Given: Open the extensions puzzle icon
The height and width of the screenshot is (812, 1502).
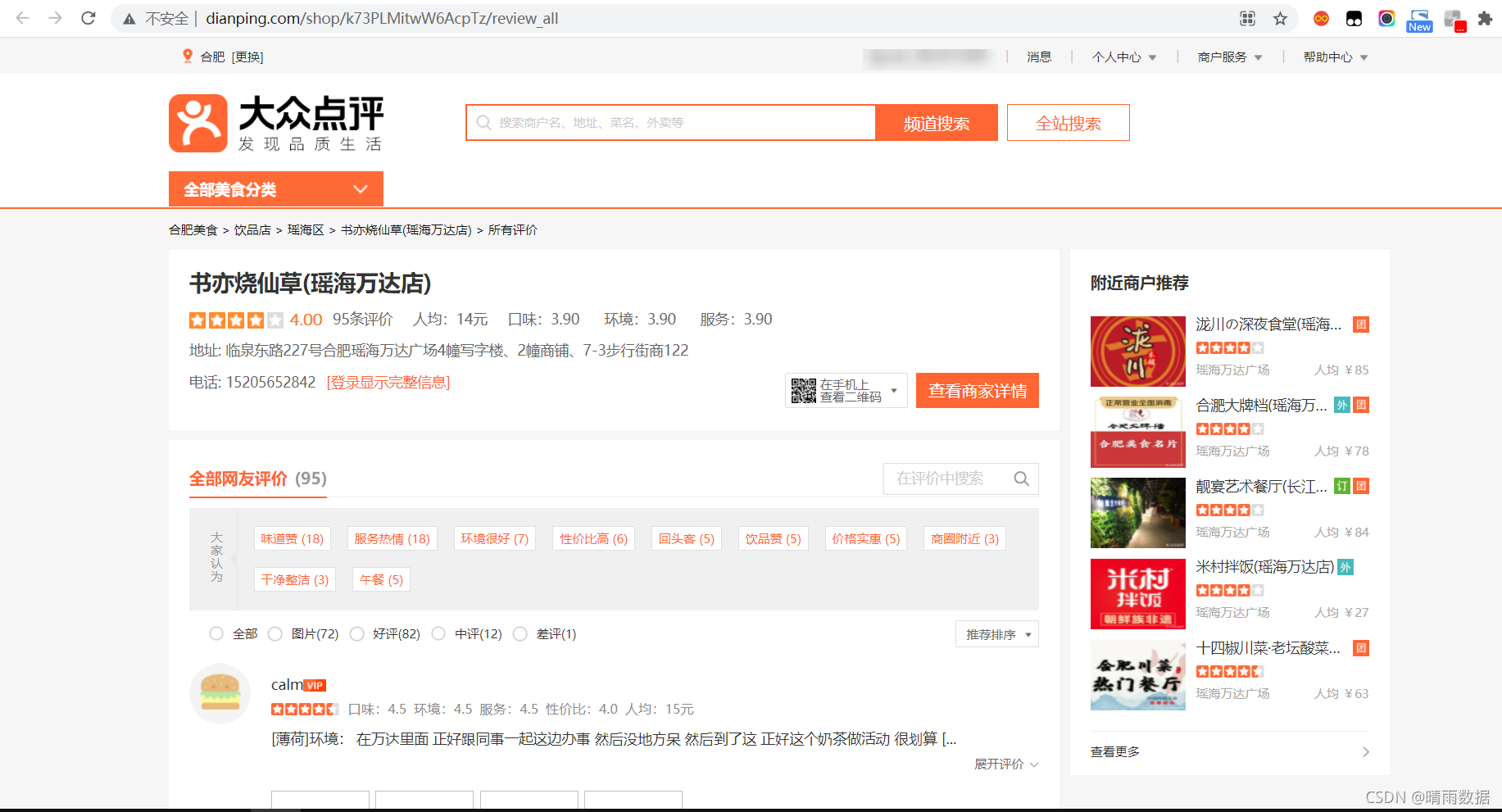Looking at the screenshot, I should click(x=1485, y=18).
